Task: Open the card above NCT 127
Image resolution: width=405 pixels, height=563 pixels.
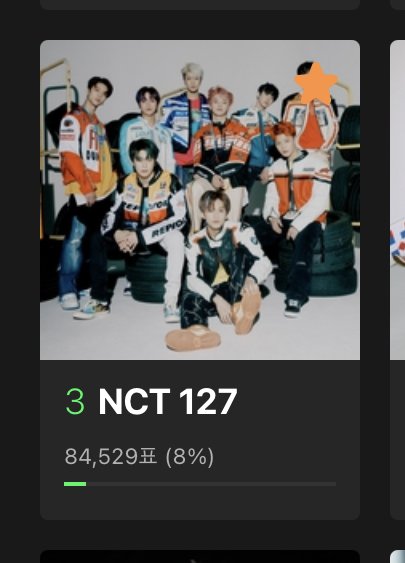Action: coord(200,5)
